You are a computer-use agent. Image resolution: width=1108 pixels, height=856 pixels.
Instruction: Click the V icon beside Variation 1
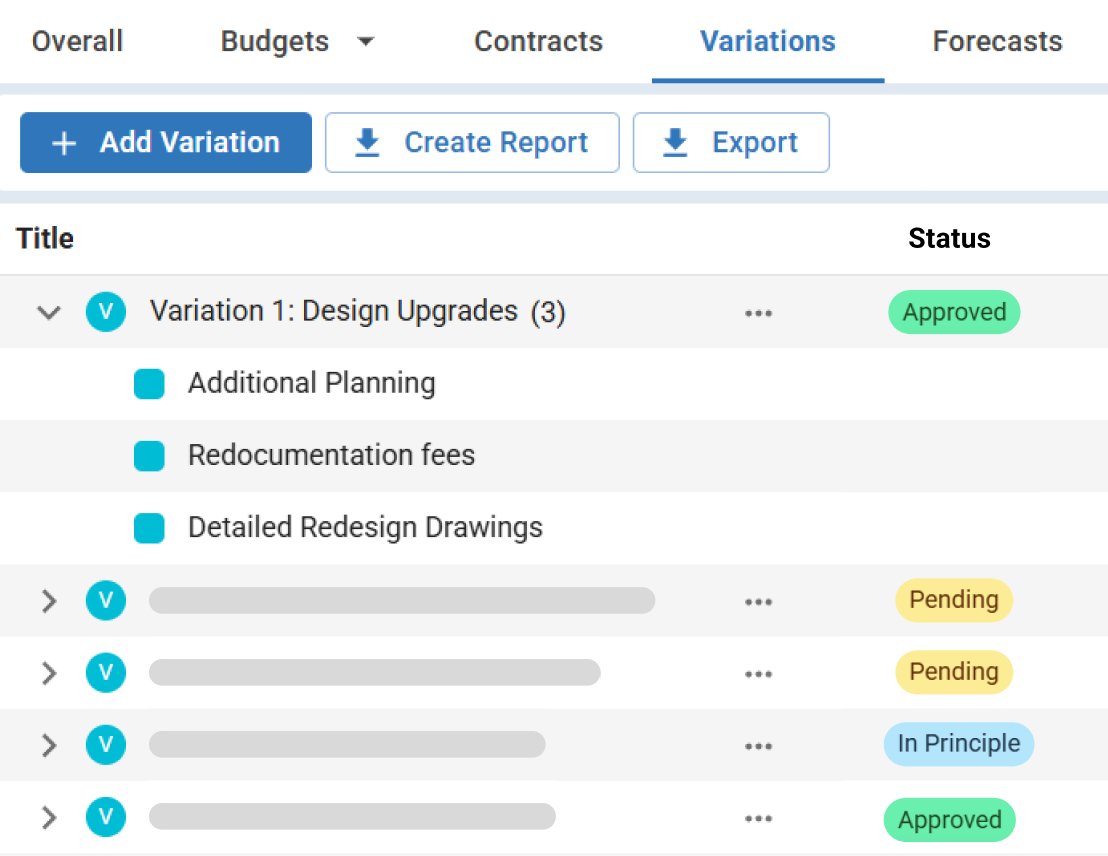pos(106,312)
